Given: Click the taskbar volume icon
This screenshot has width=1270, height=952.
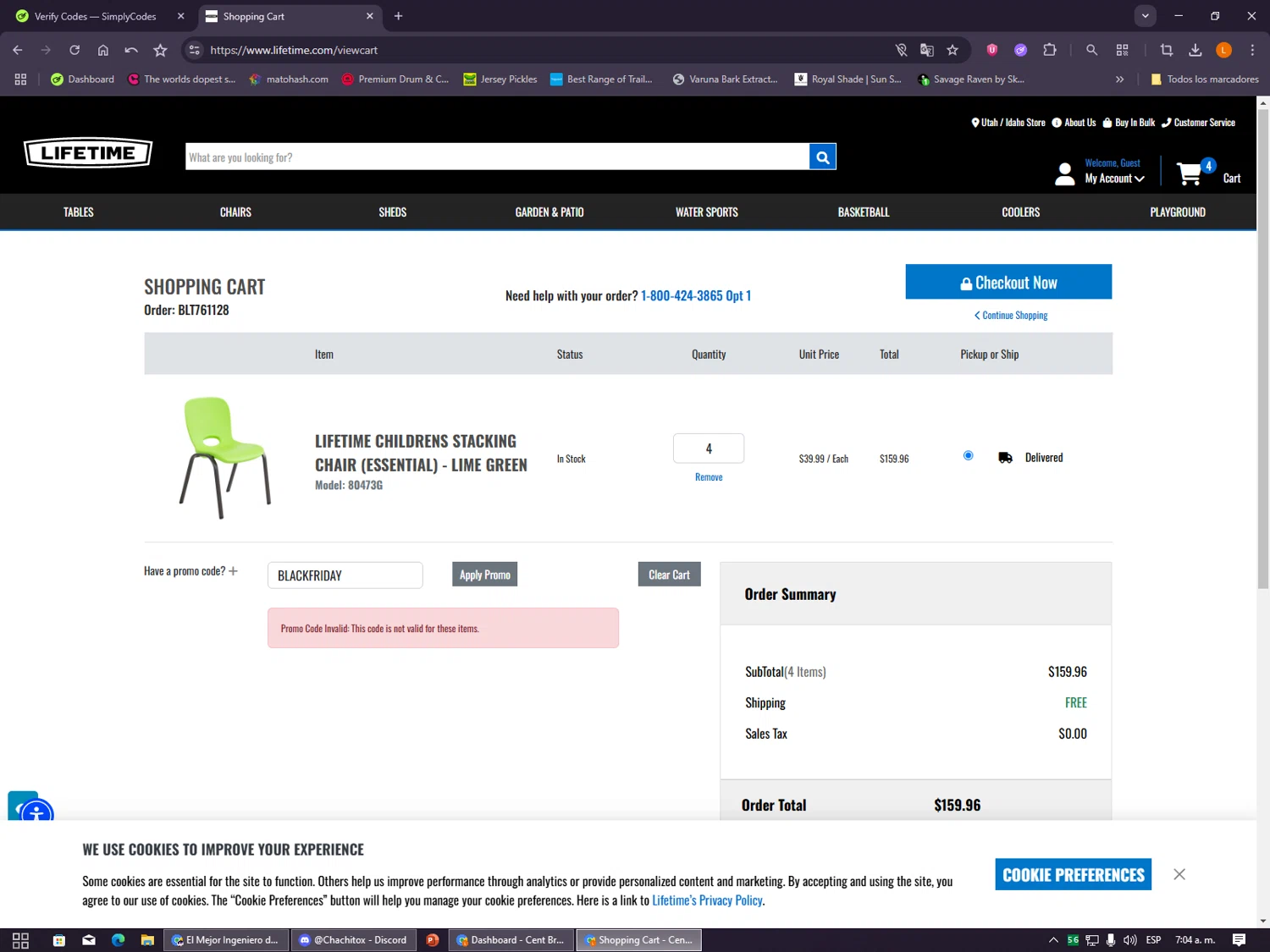Looking at the screenshot, I should pos(1130,940).
